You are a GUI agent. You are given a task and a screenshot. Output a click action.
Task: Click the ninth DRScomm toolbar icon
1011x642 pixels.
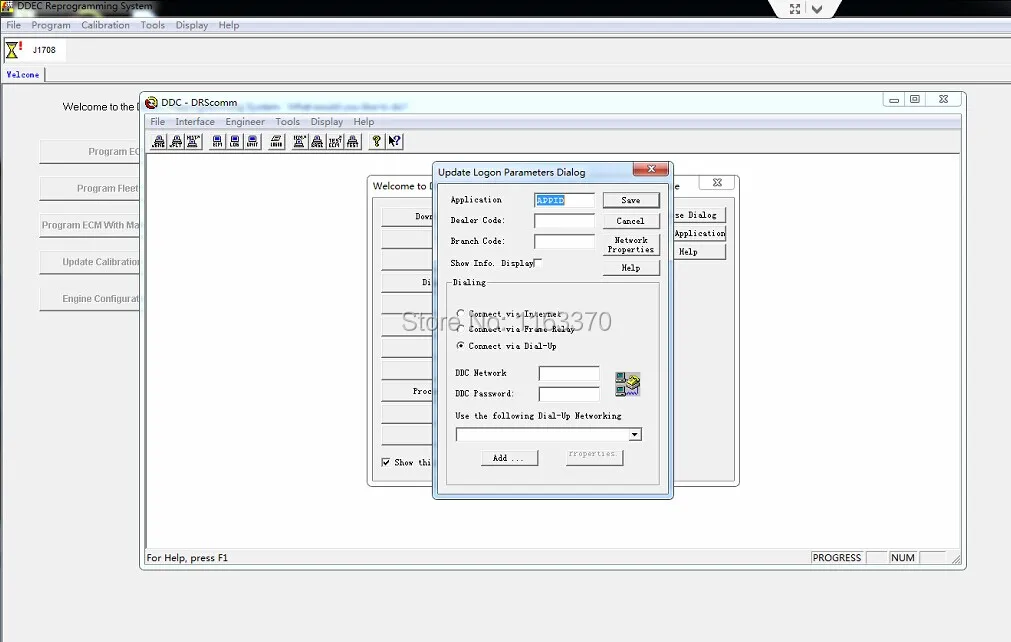pyautogui.click(x=317, y=142)
